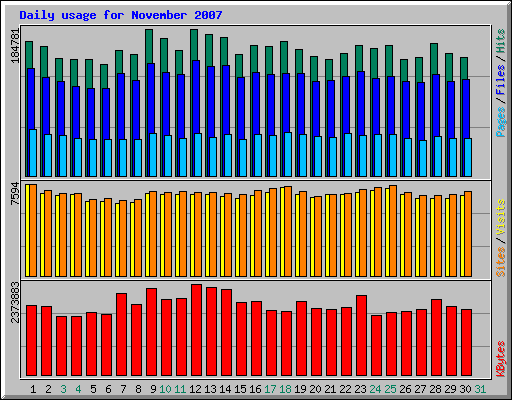Click day label '20' on the axis
Viewport: 512px width, 400px height.
[315, 389]
